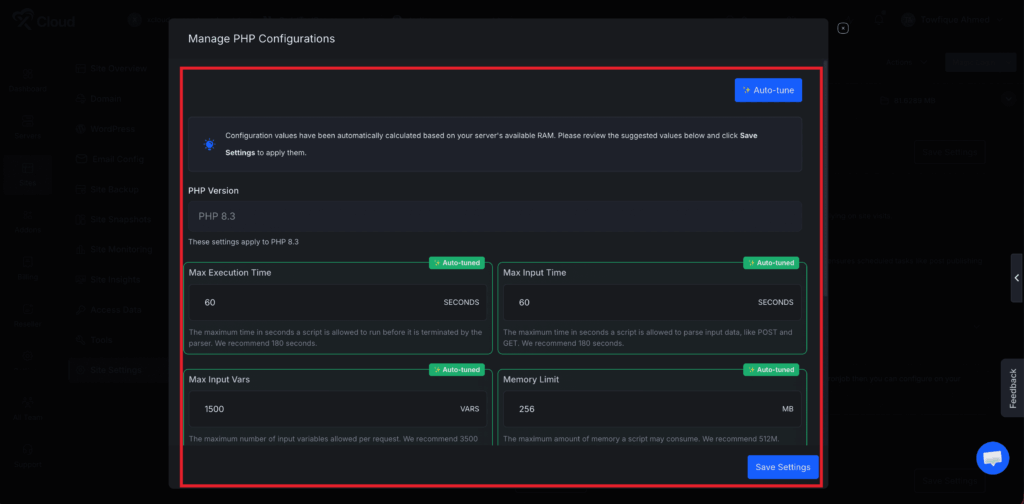Open the PHP Version selector
Screen dimensions: 1024x504
[495, 216]
